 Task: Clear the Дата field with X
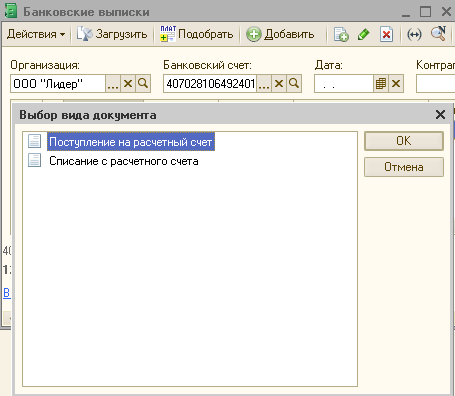click(396, 83)
